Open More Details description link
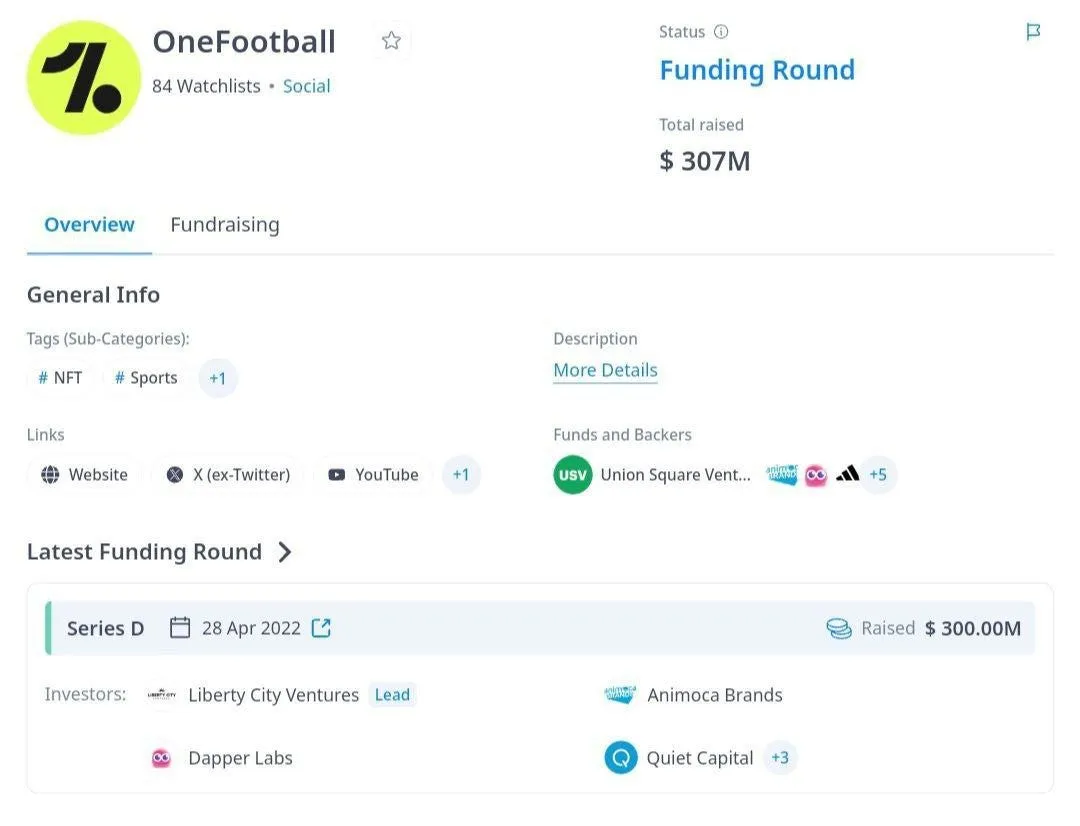This screenshot has width=1080, height=826. coord(605,370)
